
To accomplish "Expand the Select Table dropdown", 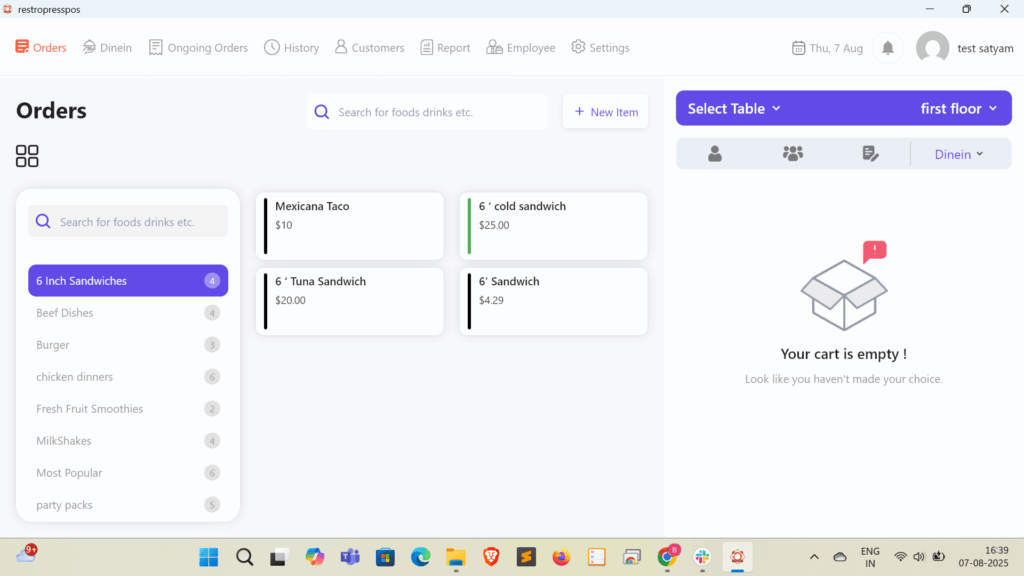I will [735, 108].
